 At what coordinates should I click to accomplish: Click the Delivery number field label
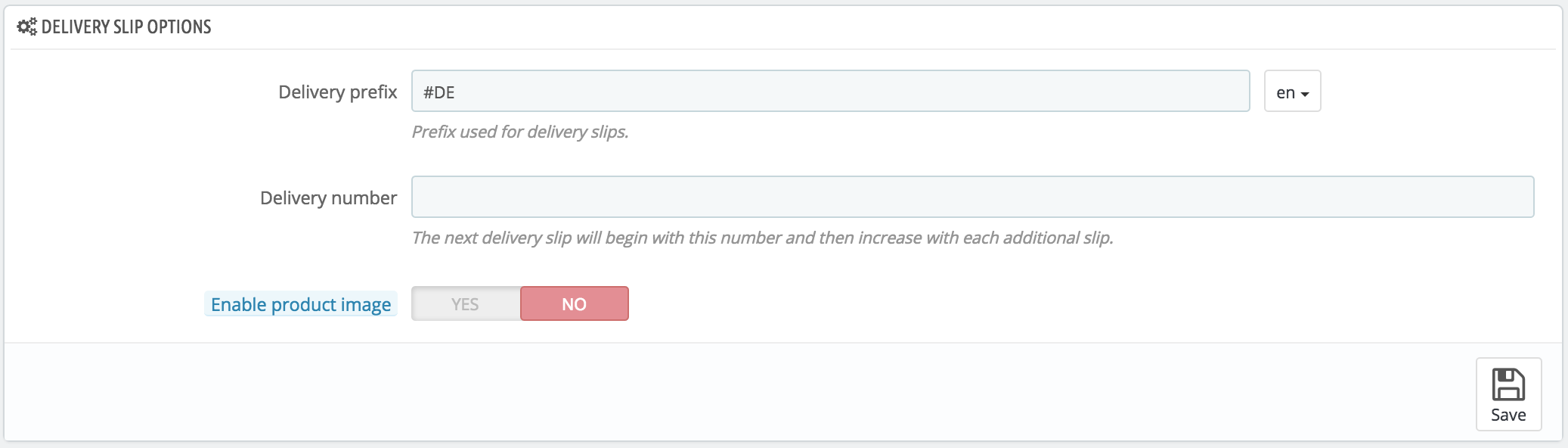(x=328, y=198)
